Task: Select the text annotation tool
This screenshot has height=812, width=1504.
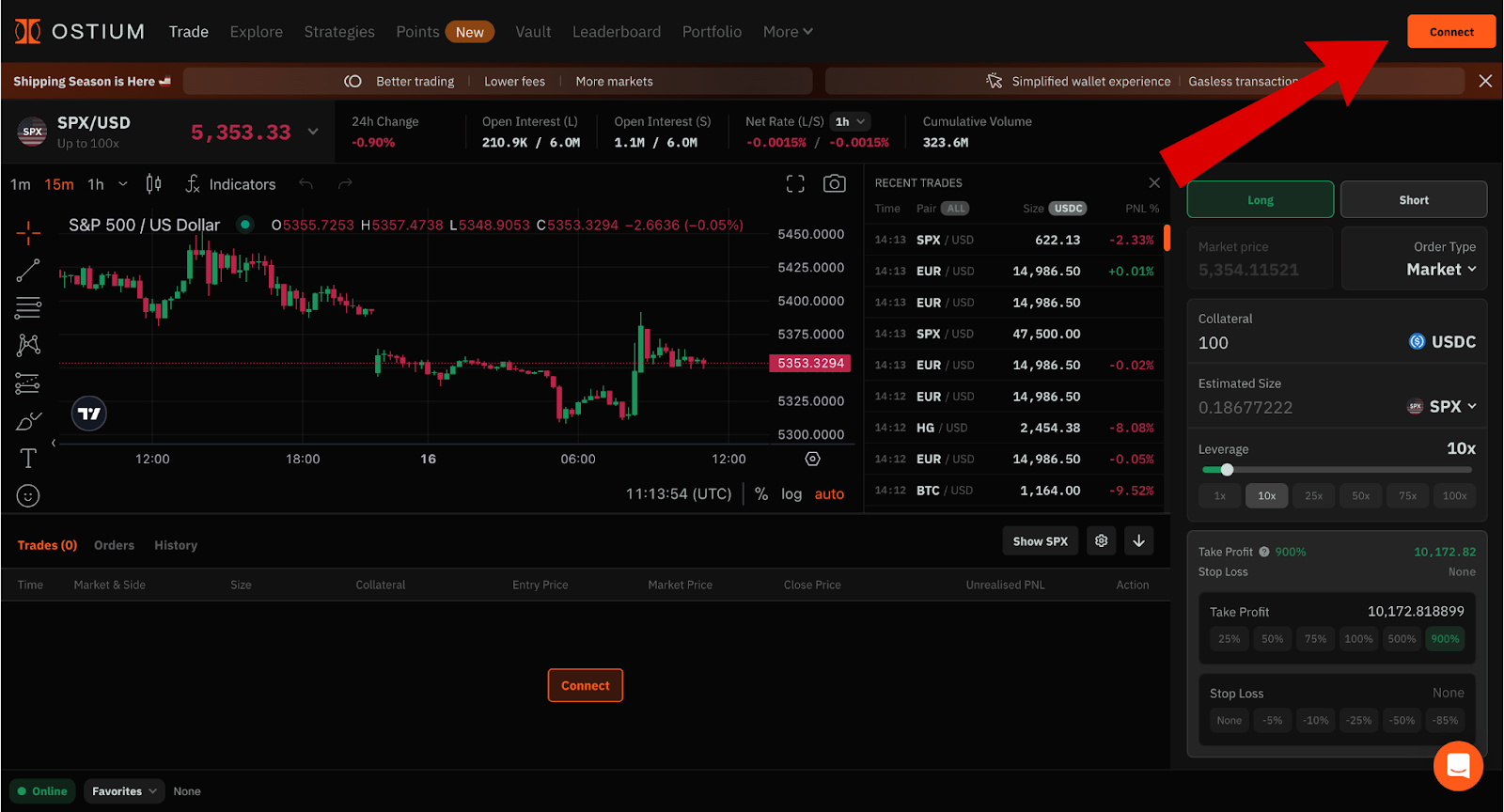Action: pyautogui.click(x=28, y=459)
